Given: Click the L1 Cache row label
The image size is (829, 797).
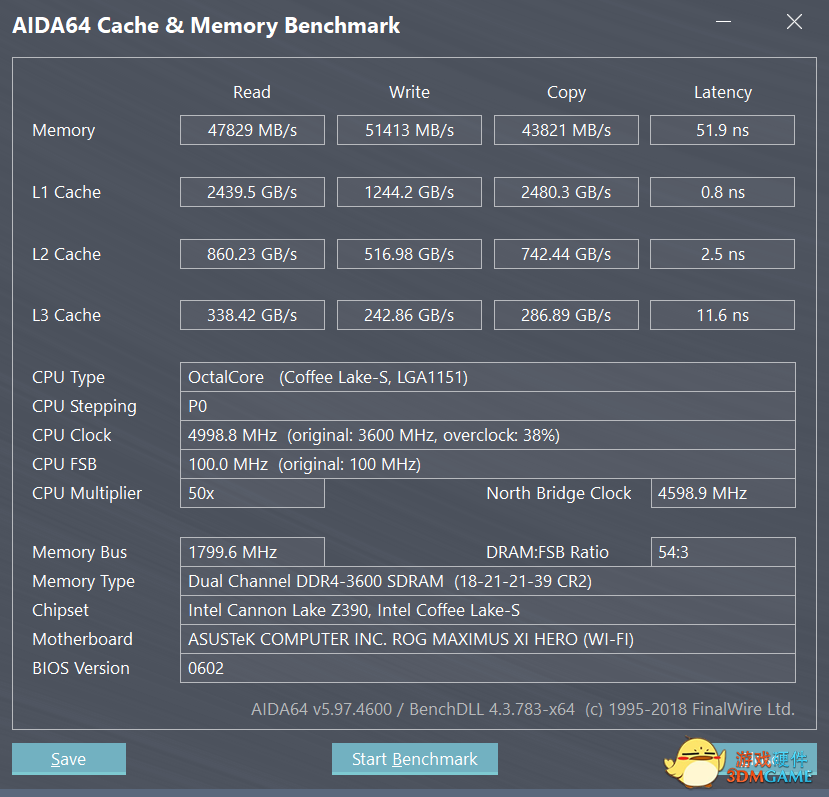Looking at the screenshot, I should pyautogui.click(x=66, y=192).
